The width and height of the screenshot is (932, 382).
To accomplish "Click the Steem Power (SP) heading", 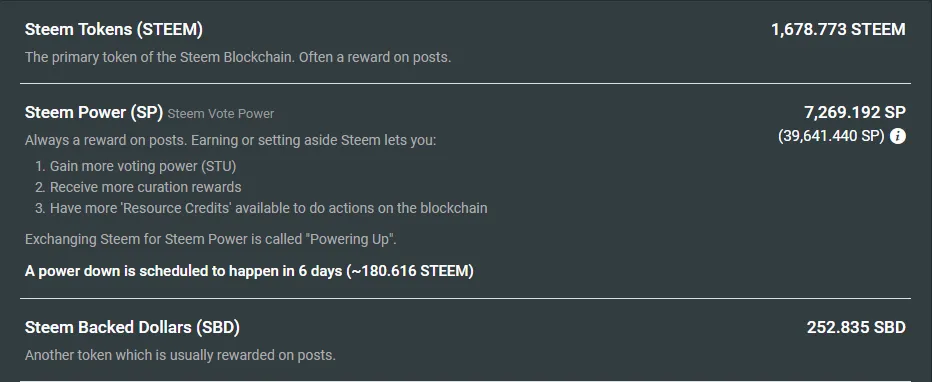I will [94, 113].
